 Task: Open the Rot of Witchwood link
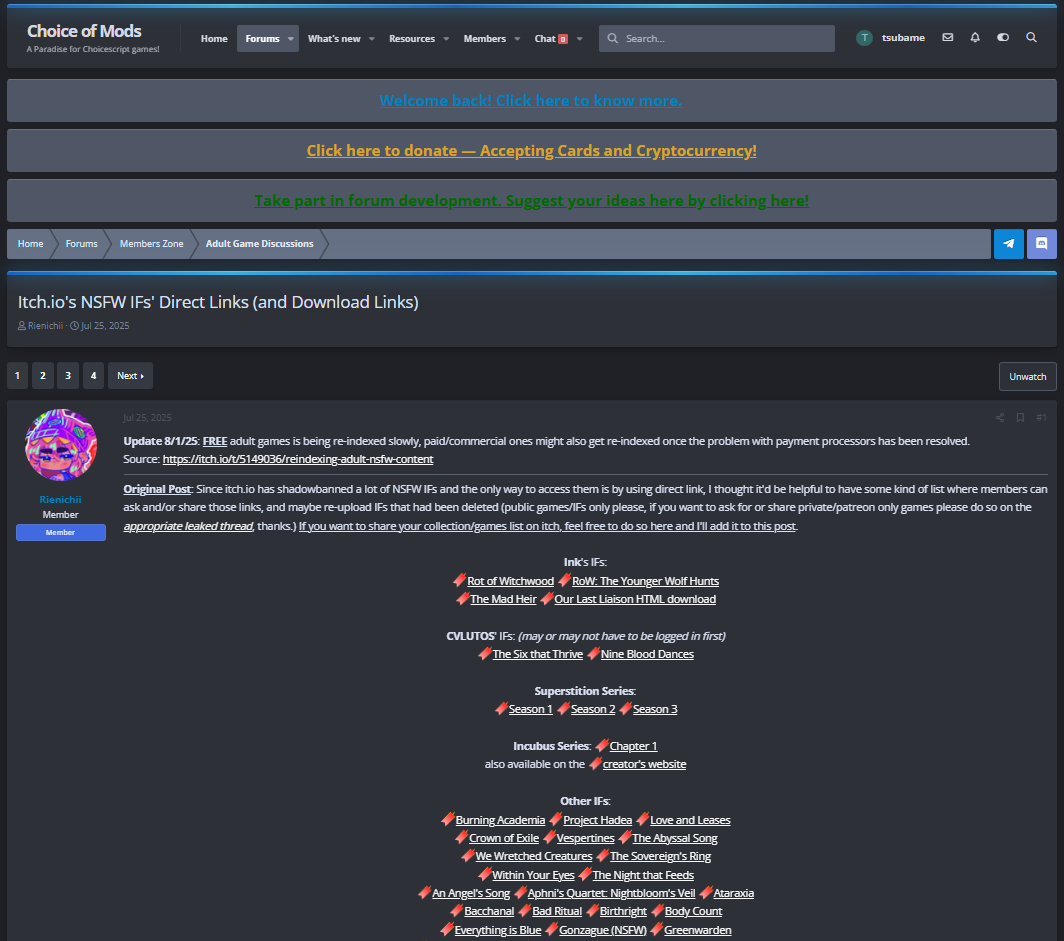pos(510,581)
